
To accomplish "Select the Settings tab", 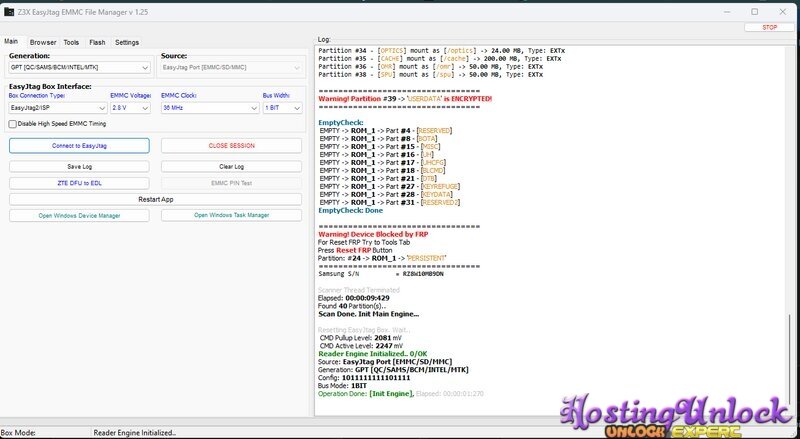I will coord(127,42).
